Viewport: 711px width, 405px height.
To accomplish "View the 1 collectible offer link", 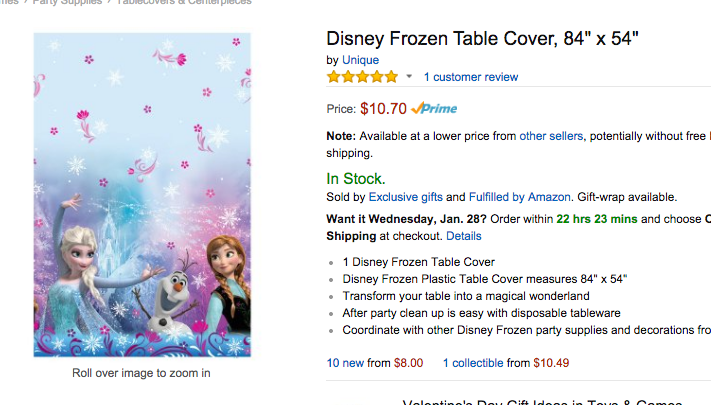I will (x=473, y=363).
